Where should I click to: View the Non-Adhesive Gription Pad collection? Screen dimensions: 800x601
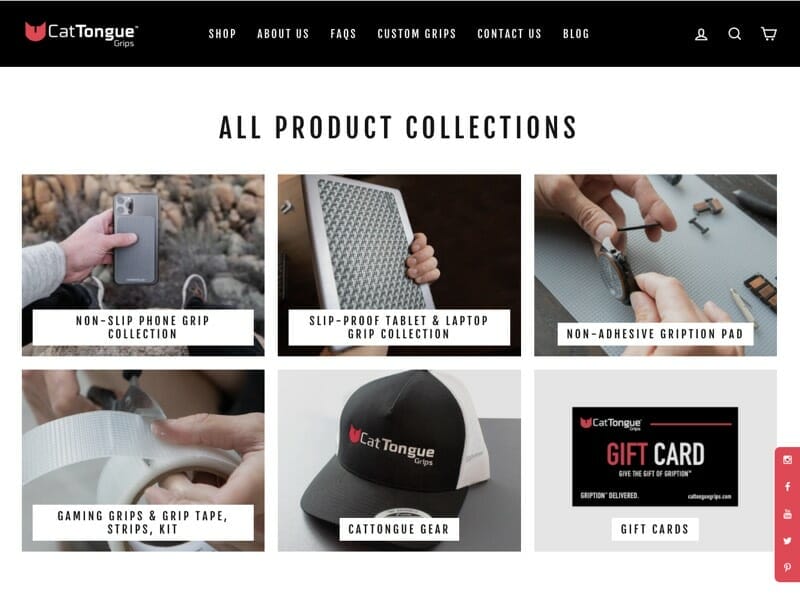pos(655,265)
